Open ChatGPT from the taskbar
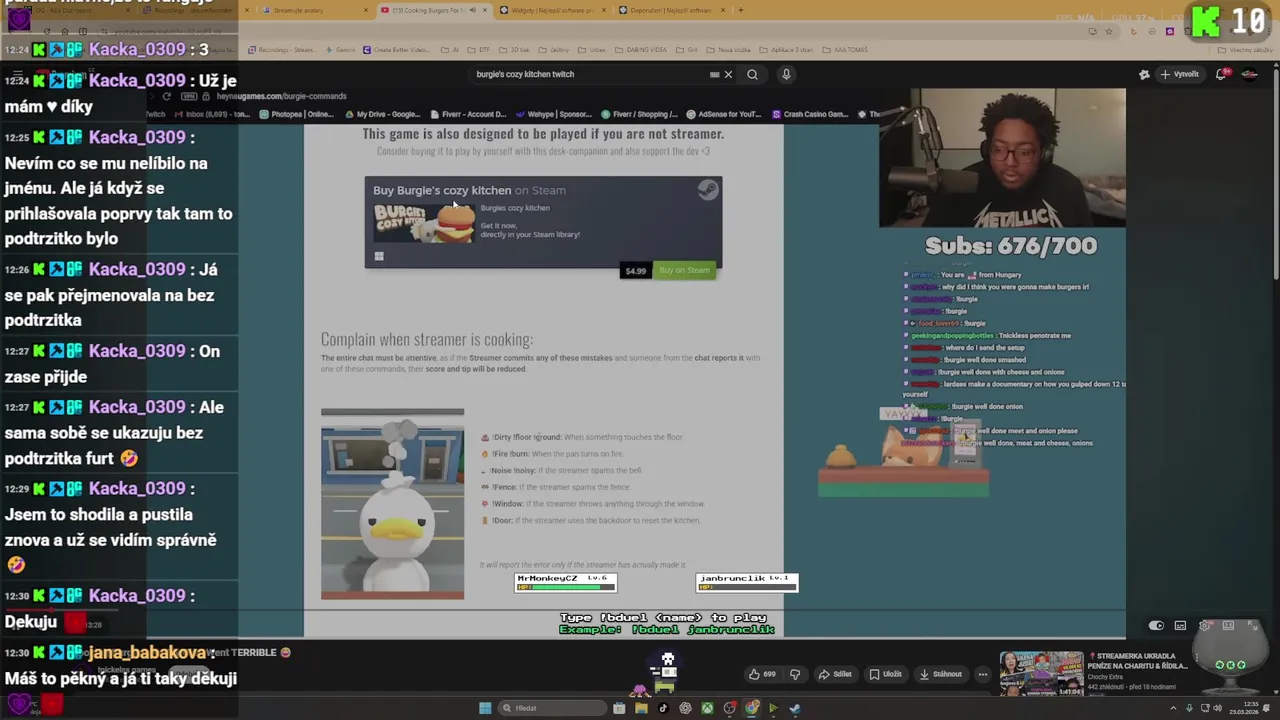 pos(685,708)
